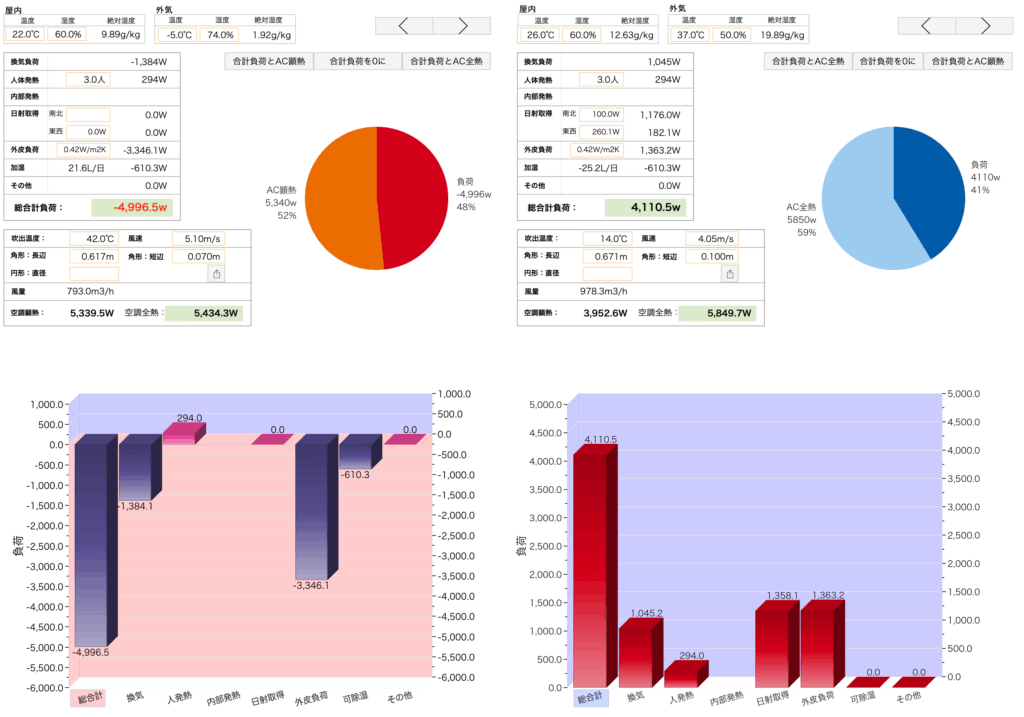
Task: Click the pink-highlighted 総合計 axis label
Action: pyautogui.click(x=87, y=697)
